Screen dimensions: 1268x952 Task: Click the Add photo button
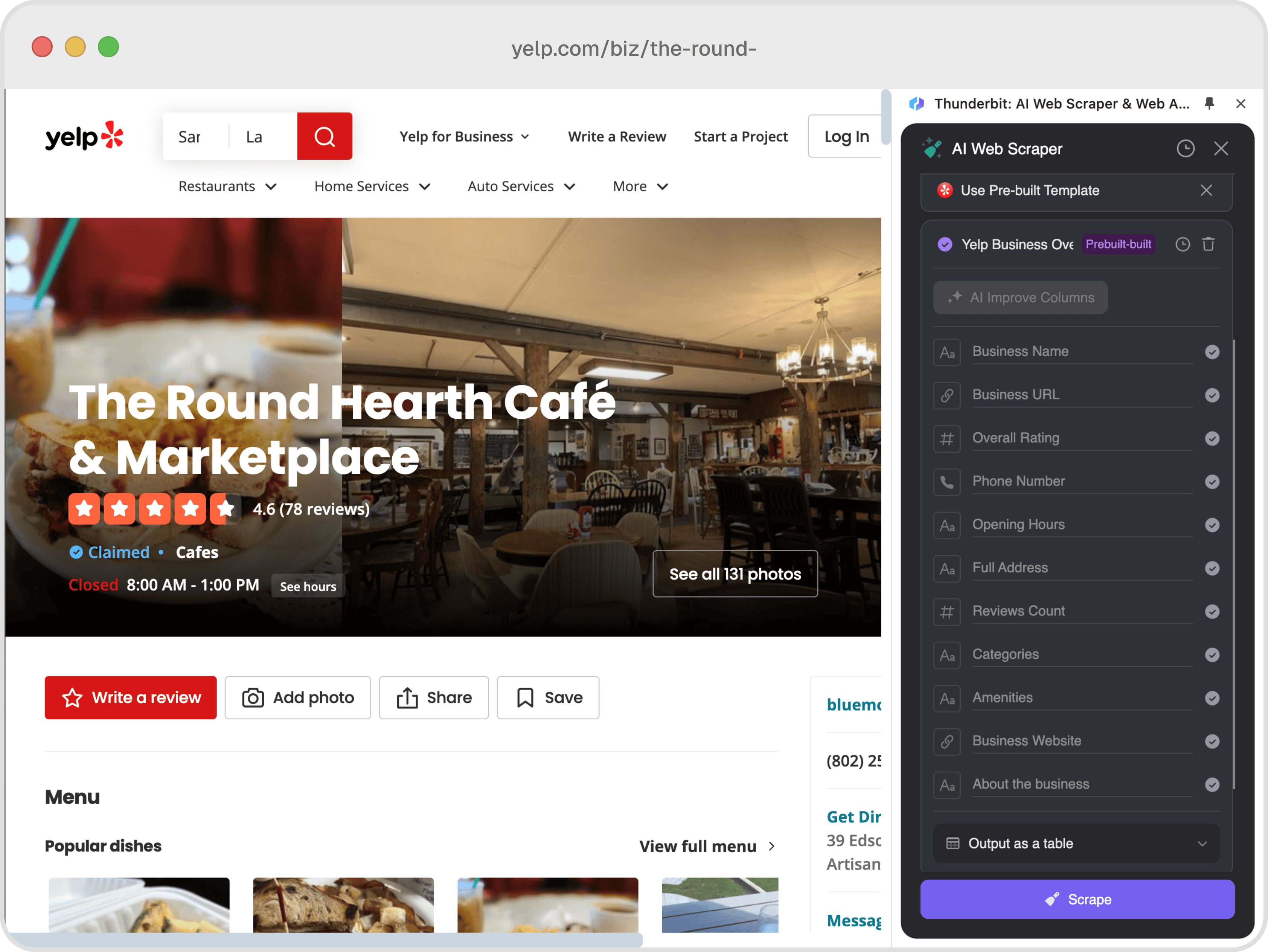pyautogui.click(x=297, y=698)
